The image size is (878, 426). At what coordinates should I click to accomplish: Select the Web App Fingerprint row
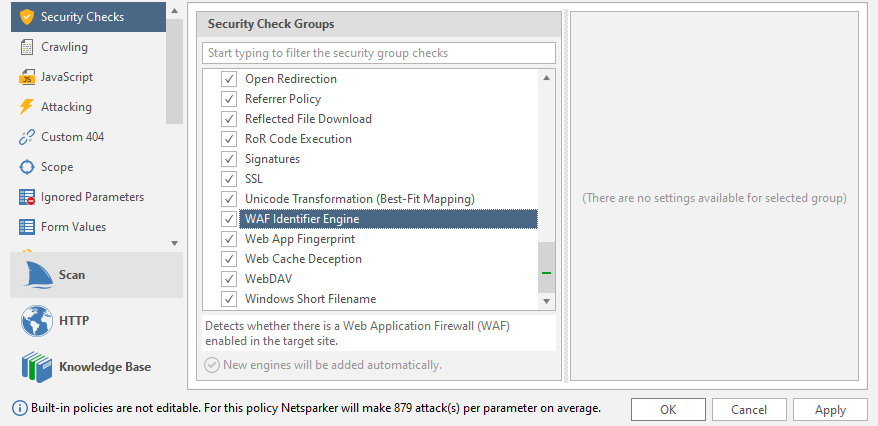pos(389,239)
